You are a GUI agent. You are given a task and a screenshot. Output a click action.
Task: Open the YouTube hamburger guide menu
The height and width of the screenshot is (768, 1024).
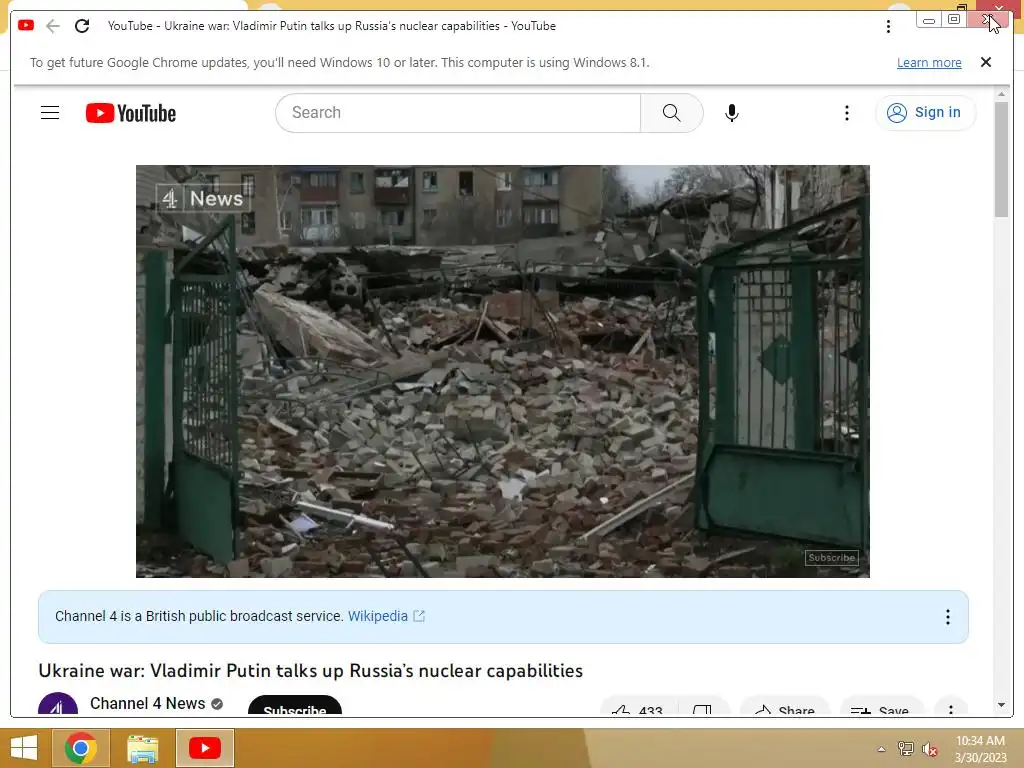click(50, 113)
